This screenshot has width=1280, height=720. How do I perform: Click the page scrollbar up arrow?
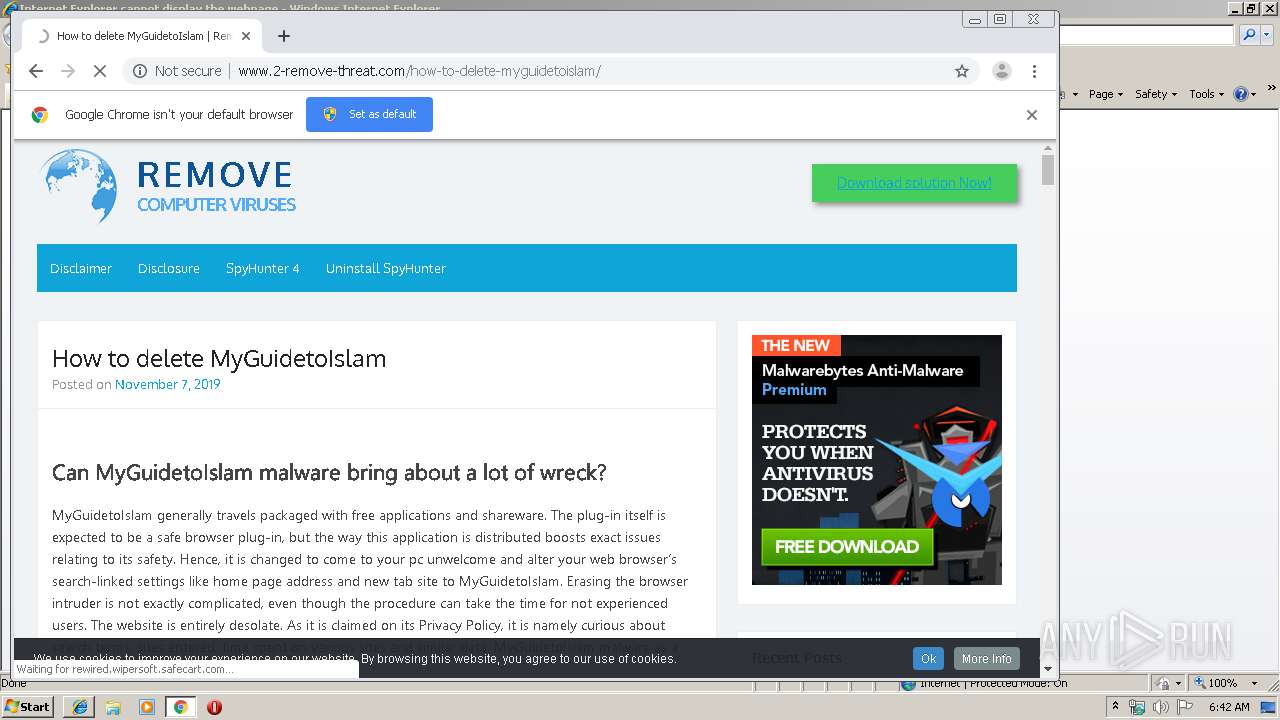click(x=1048, y=150)
